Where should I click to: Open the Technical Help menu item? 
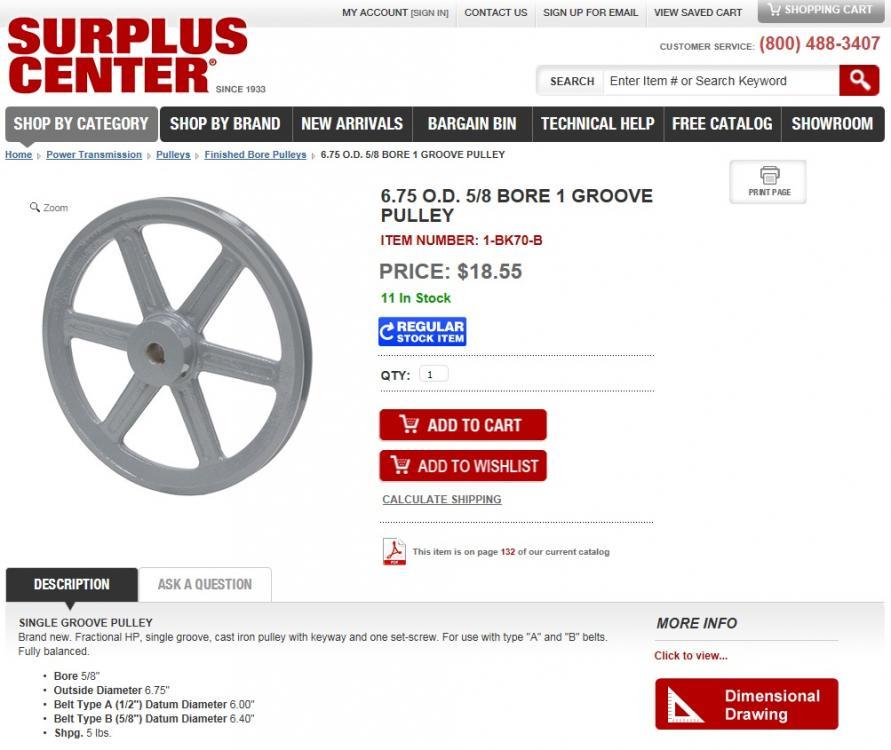pyautogui.click(x=597, y=124)
